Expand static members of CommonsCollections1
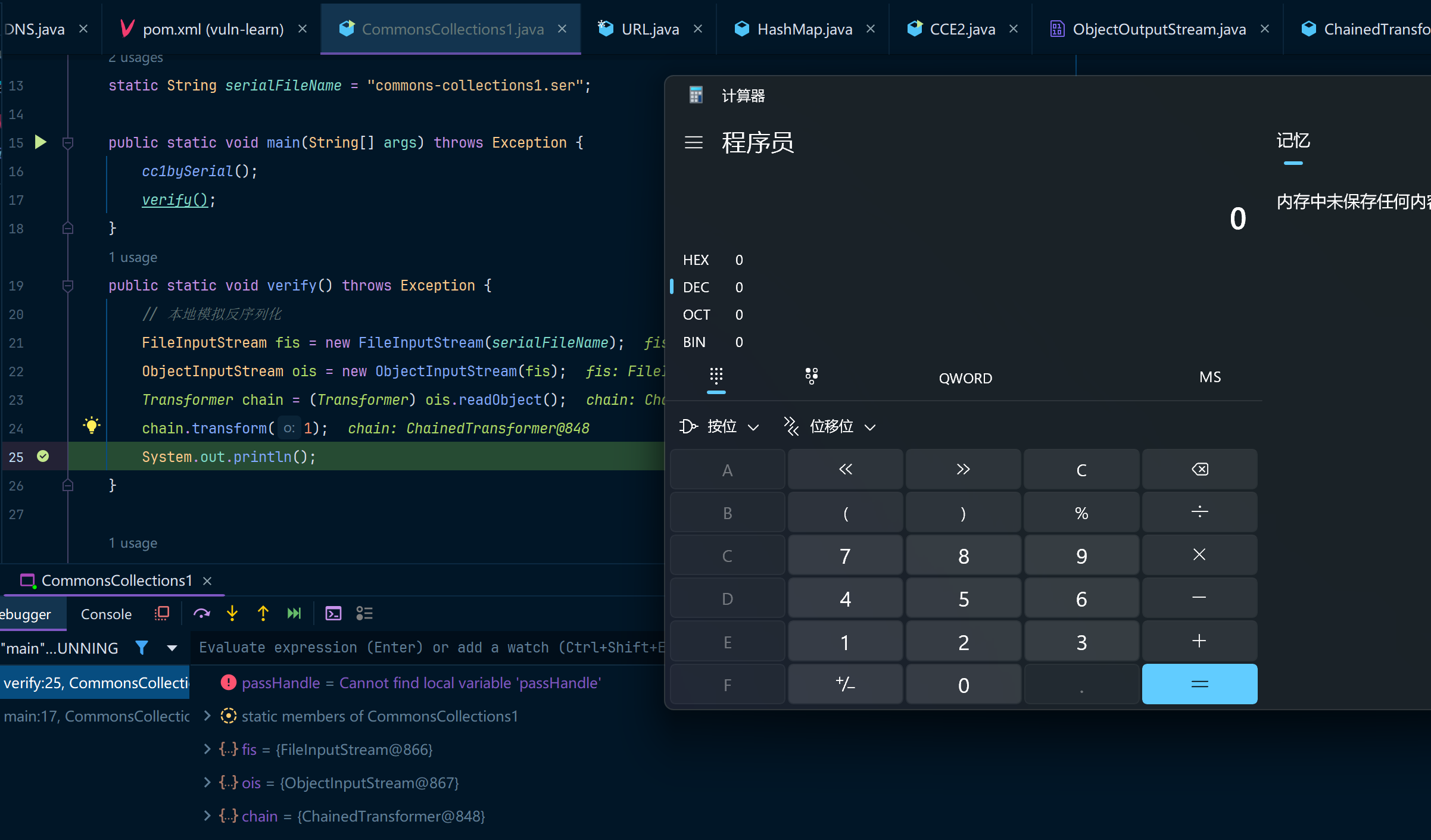 point(207,716)
